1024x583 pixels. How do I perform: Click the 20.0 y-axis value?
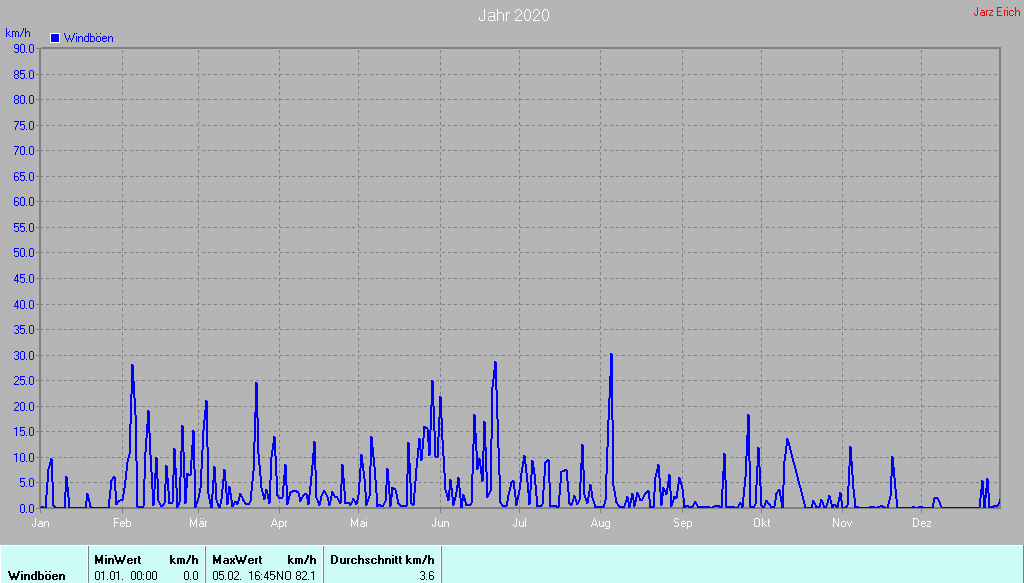[24, 407]
